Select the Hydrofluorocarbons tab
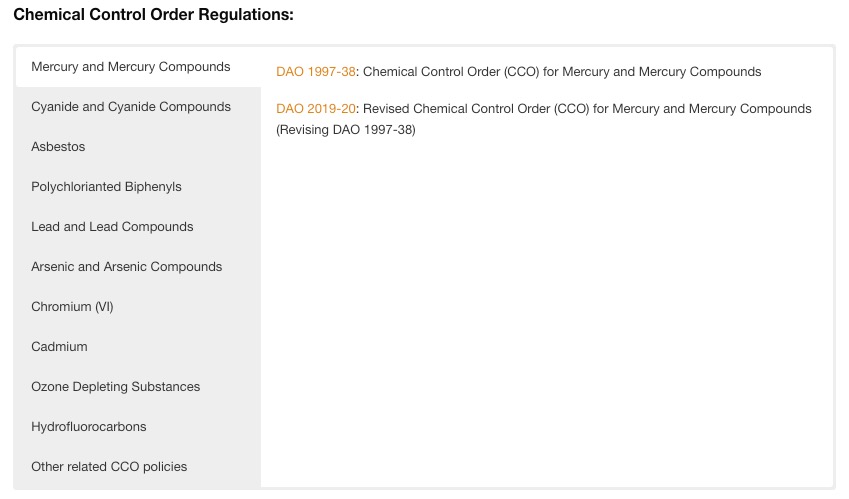The image size is (849, 499). point(138,427)
